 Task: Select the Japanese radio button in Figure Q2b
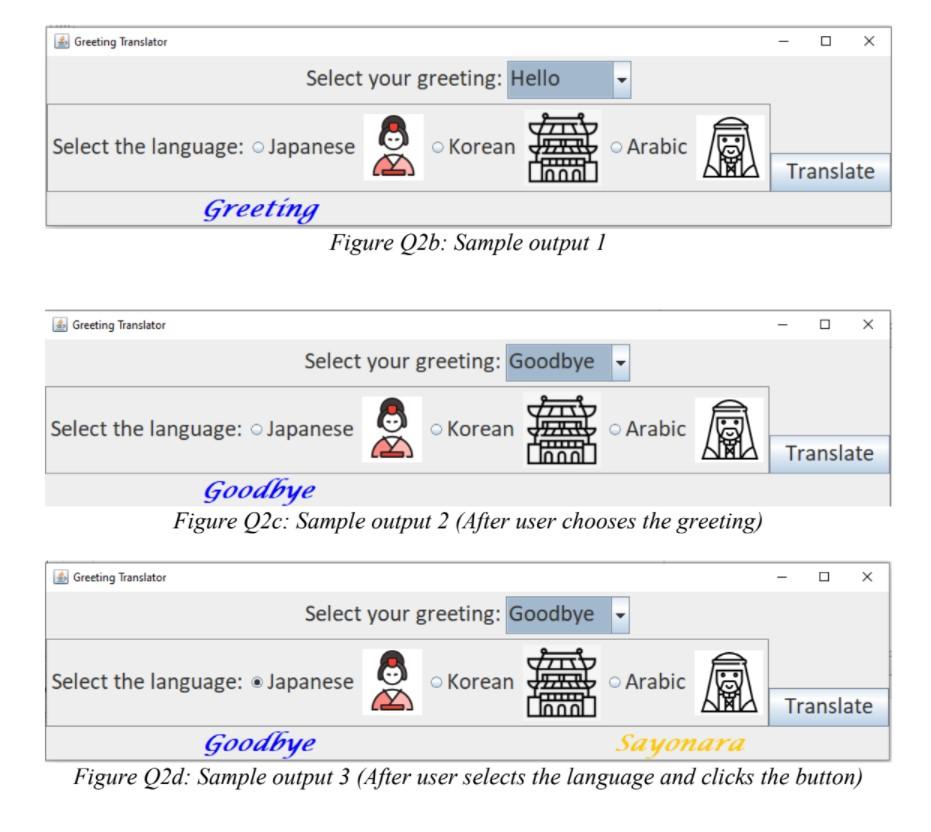point(261,146)
